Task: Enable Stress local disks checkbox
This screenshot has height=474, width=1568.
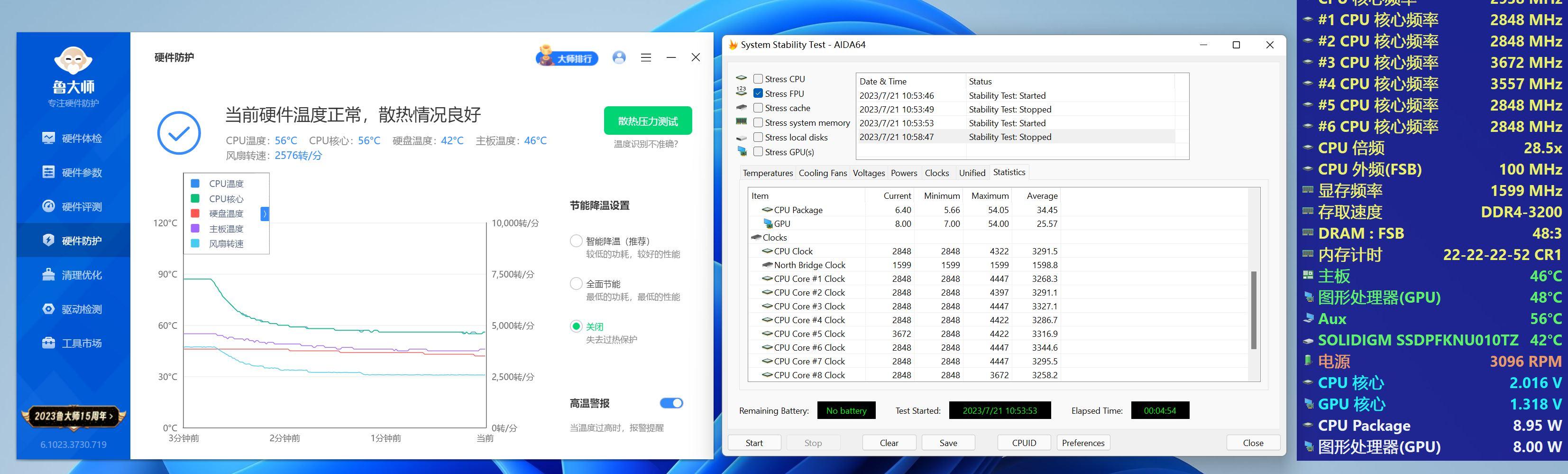Action: click(x=758, y=137)
